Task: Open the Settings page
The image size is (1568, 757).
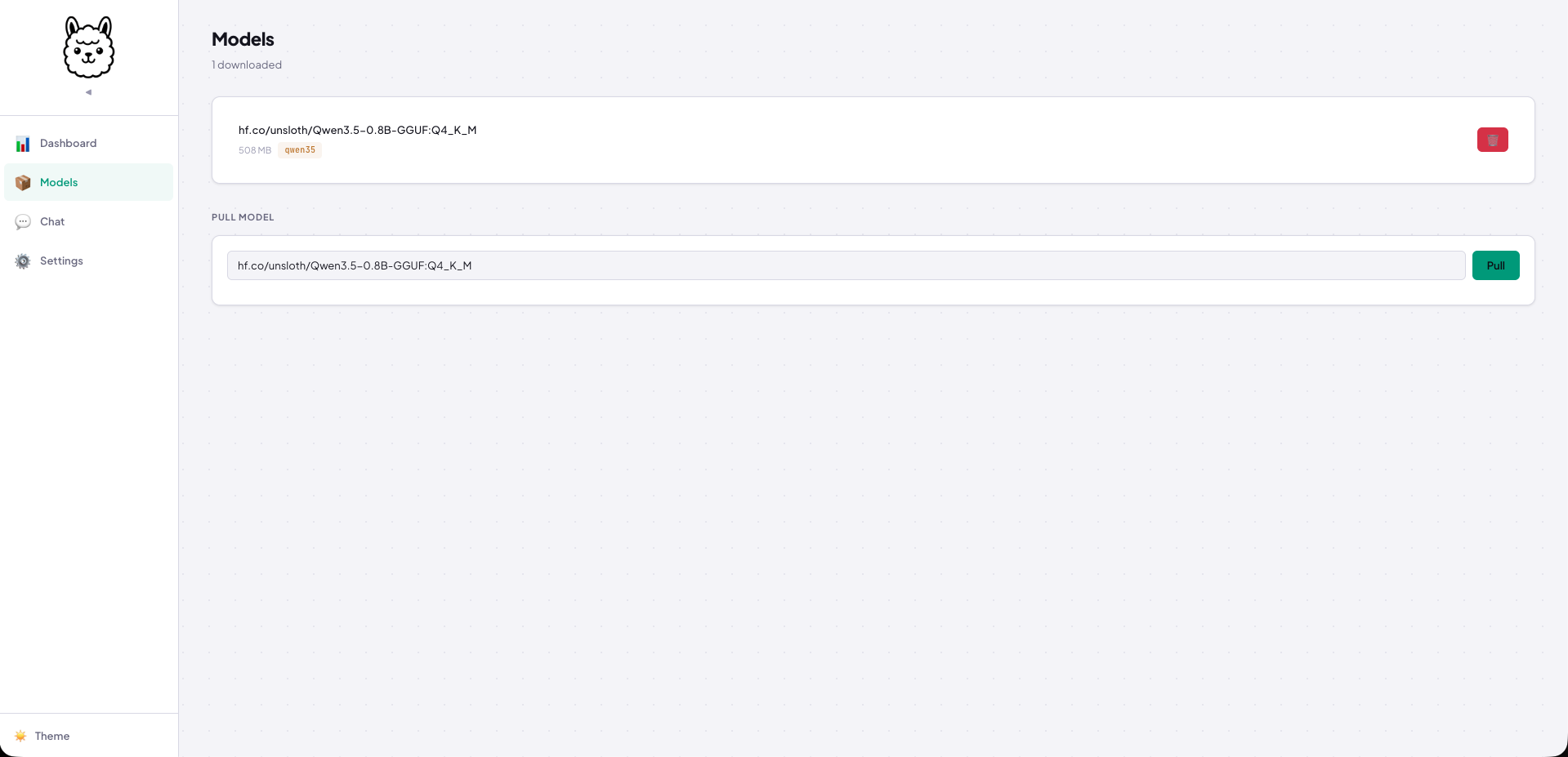Action: [88, 260]
